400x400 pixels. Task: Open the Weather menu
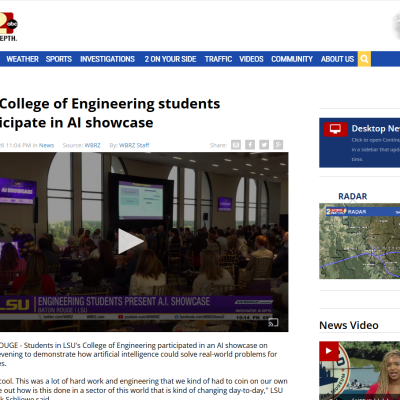[22, 59]
